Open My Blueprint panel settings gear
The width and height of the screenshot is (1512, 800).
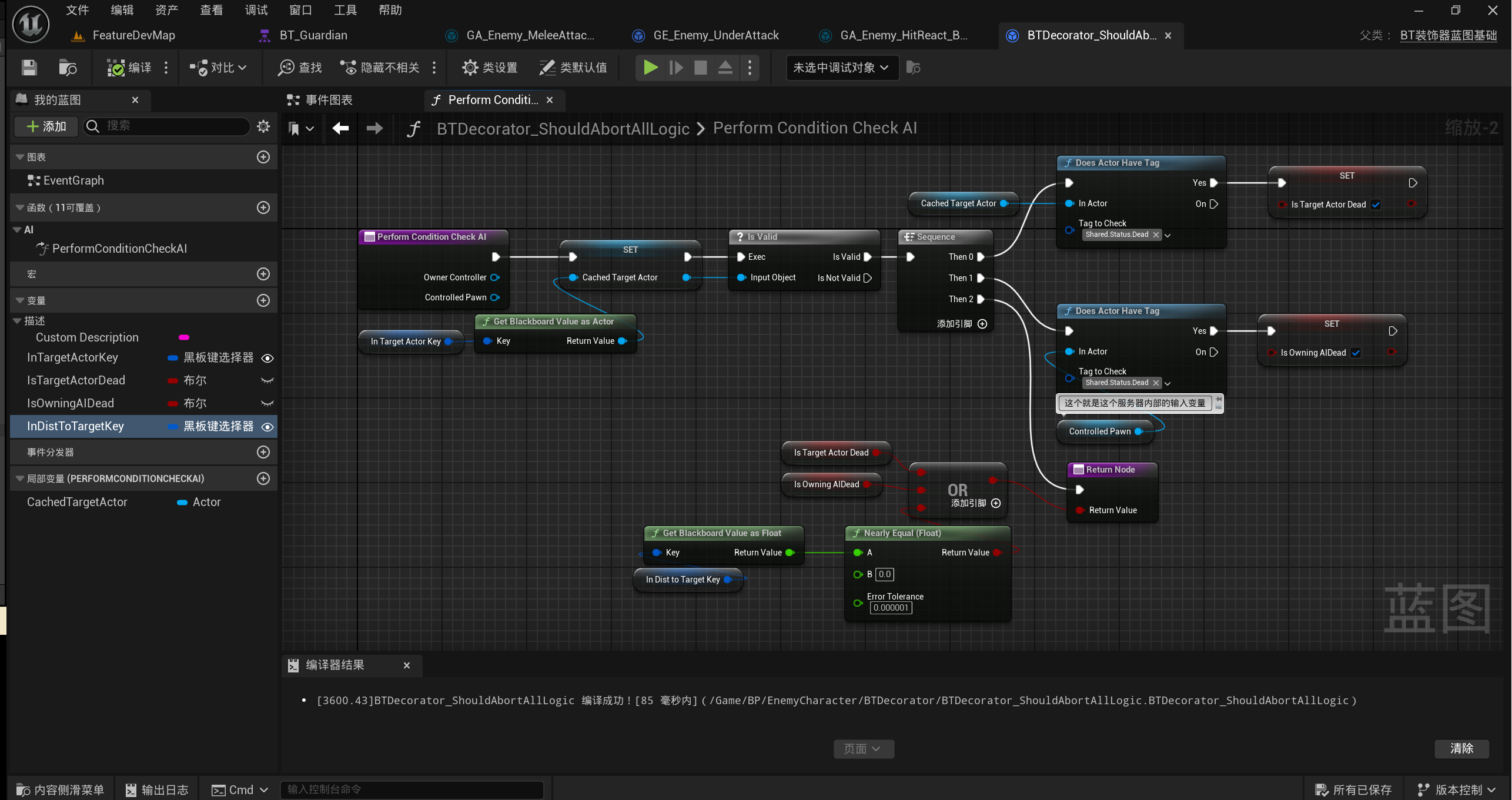(x=263, y=126)
